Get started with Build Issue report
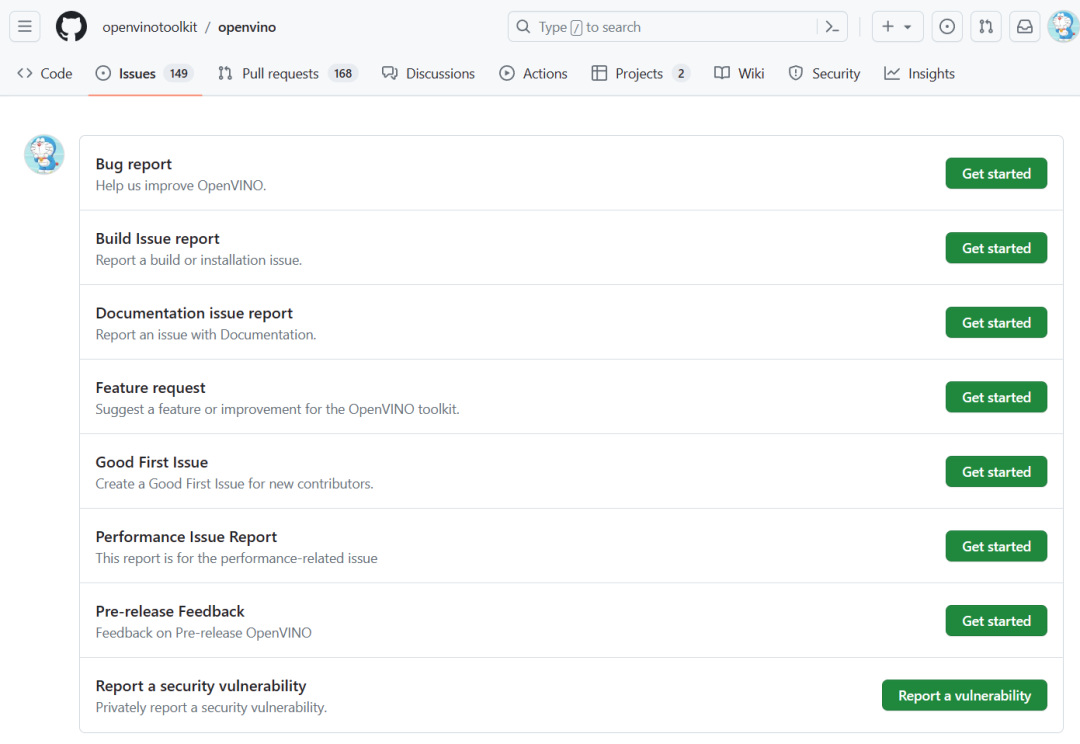The width and height of the screenshot is (1080, 744). point(996,248)
